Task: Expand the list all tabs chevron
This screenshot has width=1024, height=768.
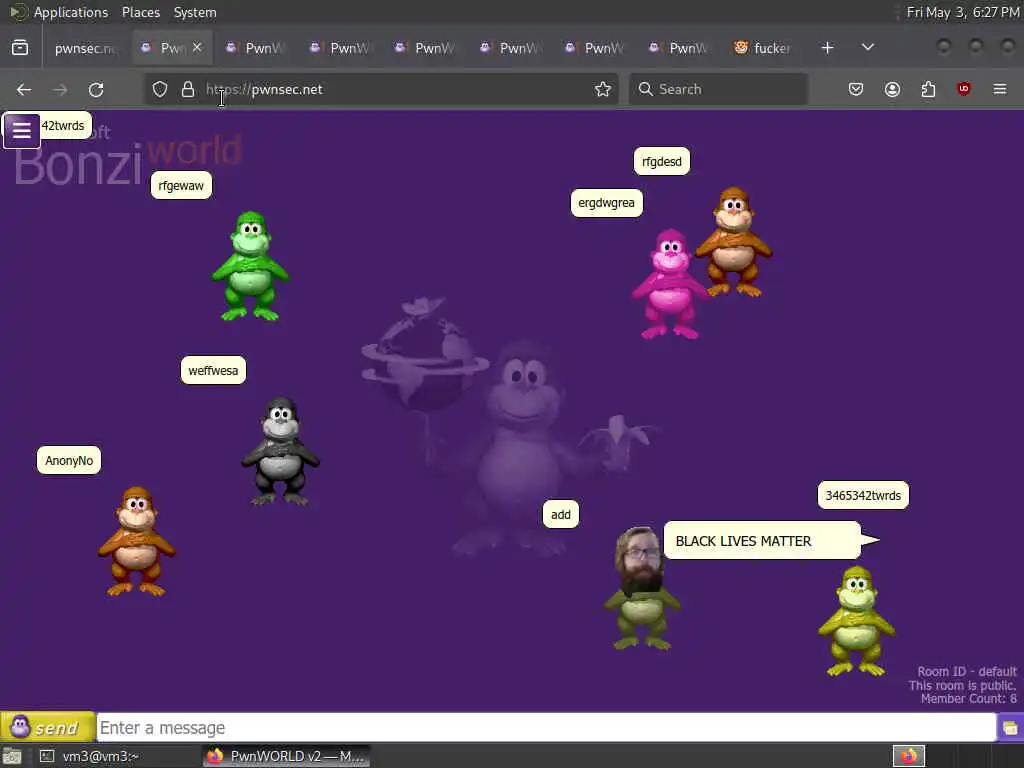Action: (x=868, y=48)
